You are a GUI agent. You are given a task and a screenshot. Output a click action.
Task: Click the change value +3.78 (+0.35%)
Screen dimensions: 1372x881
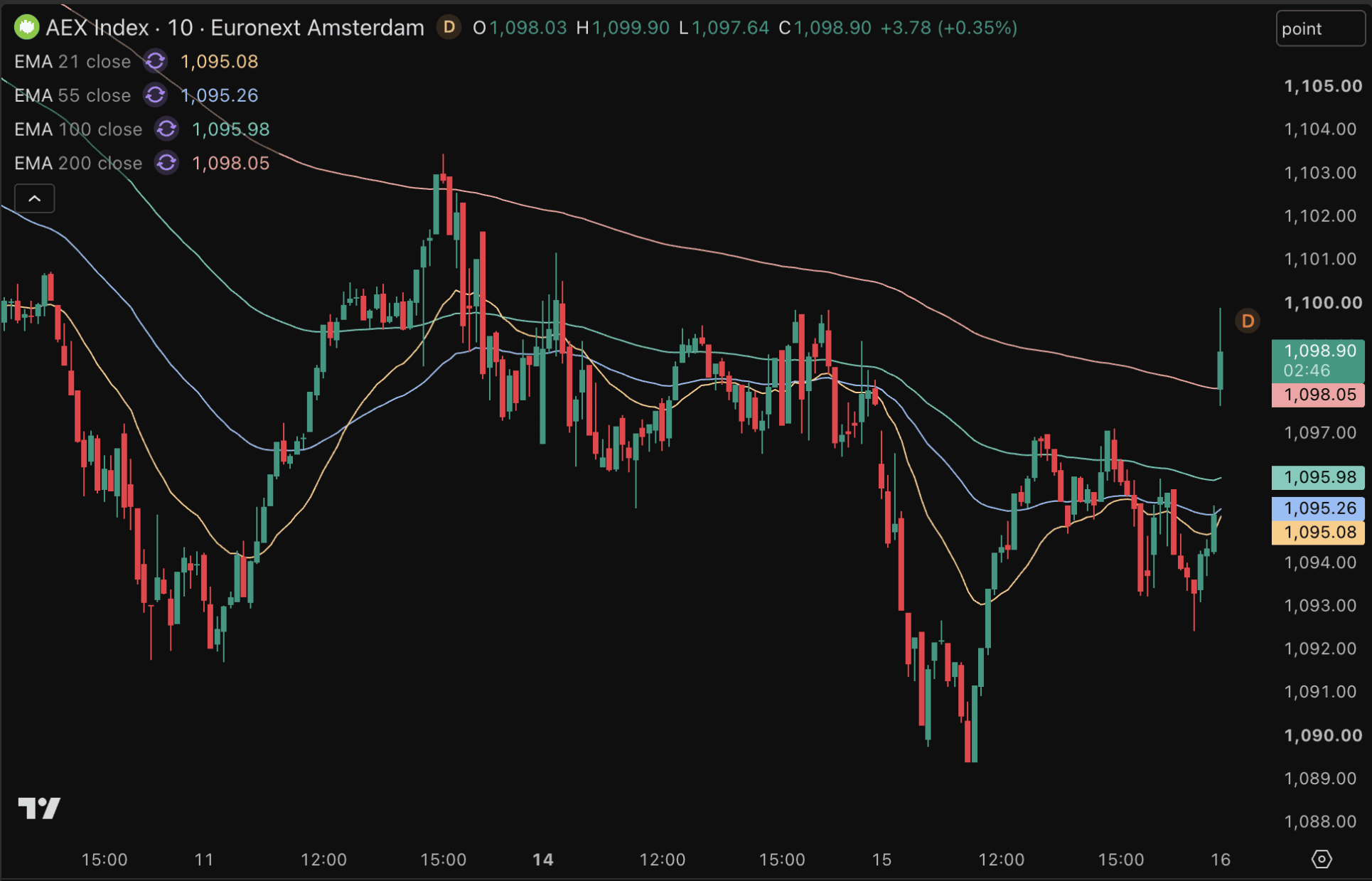click(949, 28)
